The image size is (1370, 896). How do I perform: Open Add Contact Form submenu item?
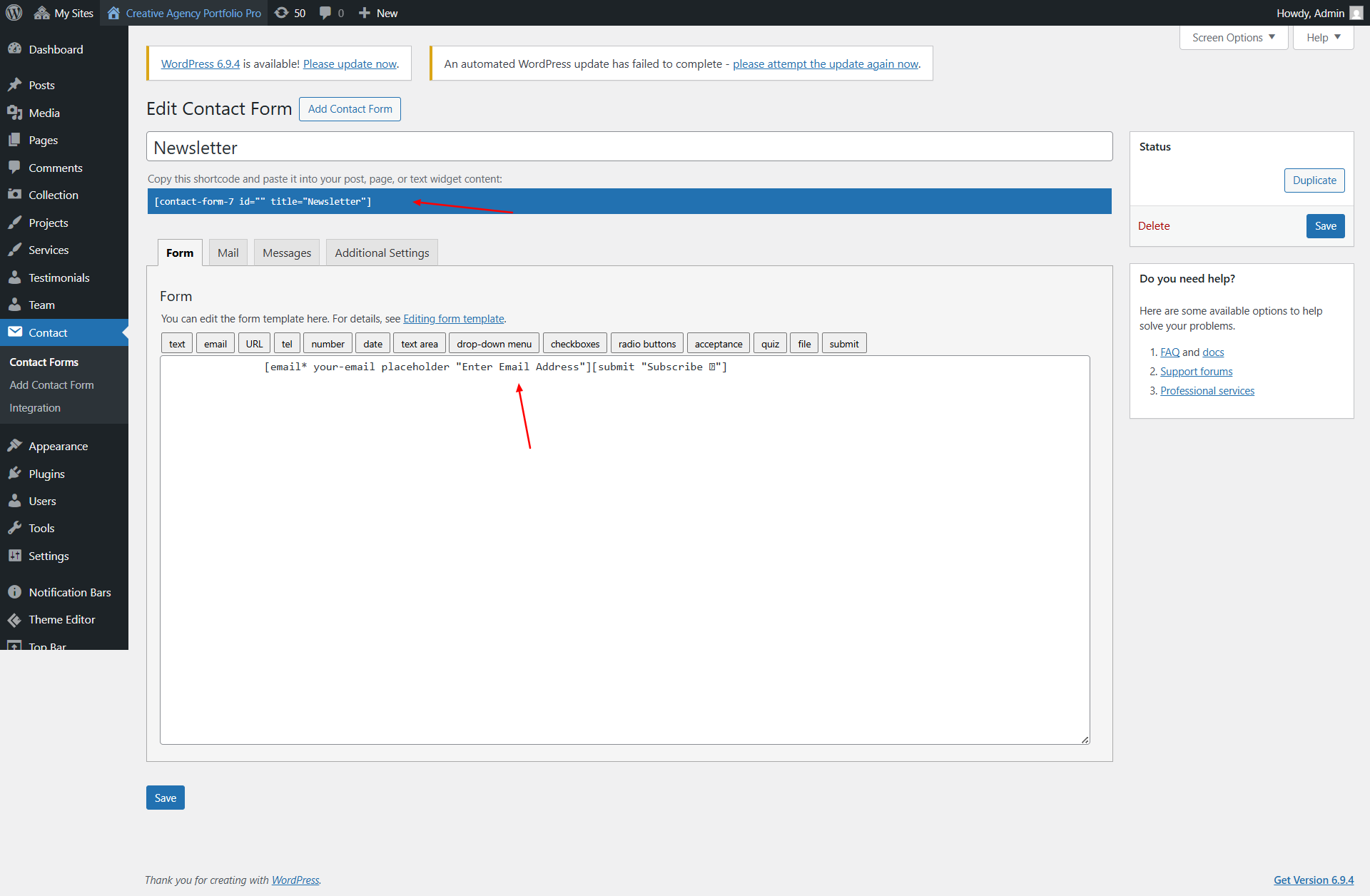51,385
